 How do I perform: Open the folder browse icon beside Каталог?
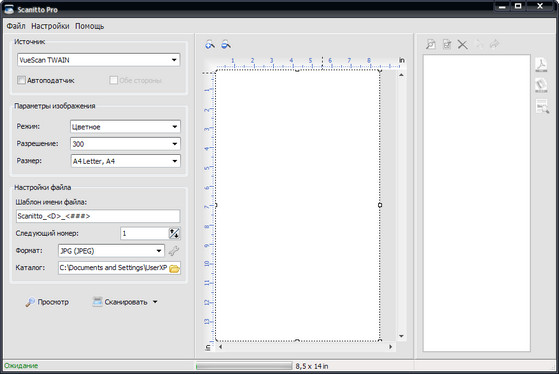pyautogui.click(x=174, y=268)
